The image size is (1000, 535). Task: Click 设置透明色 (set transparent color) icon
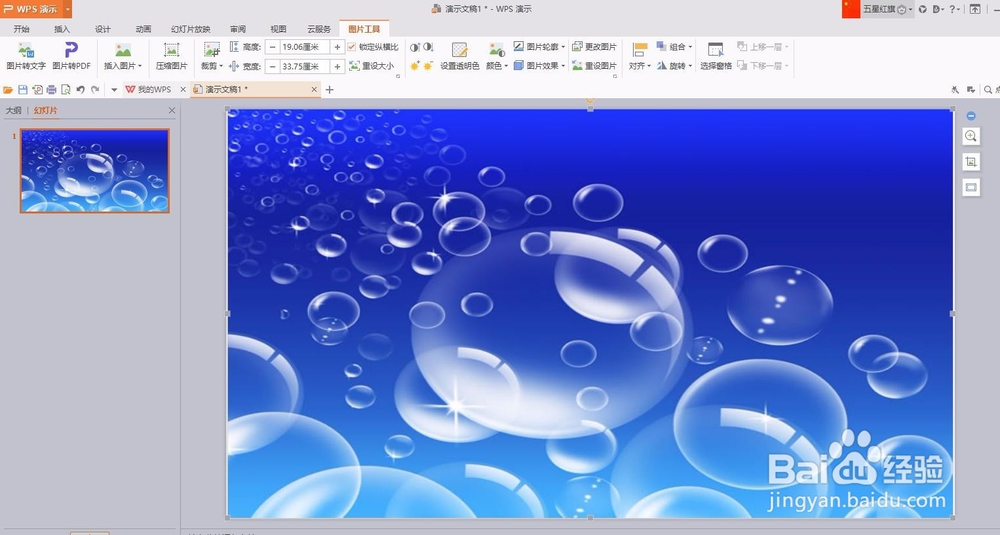pyautogui.click(x=459, y=50)
